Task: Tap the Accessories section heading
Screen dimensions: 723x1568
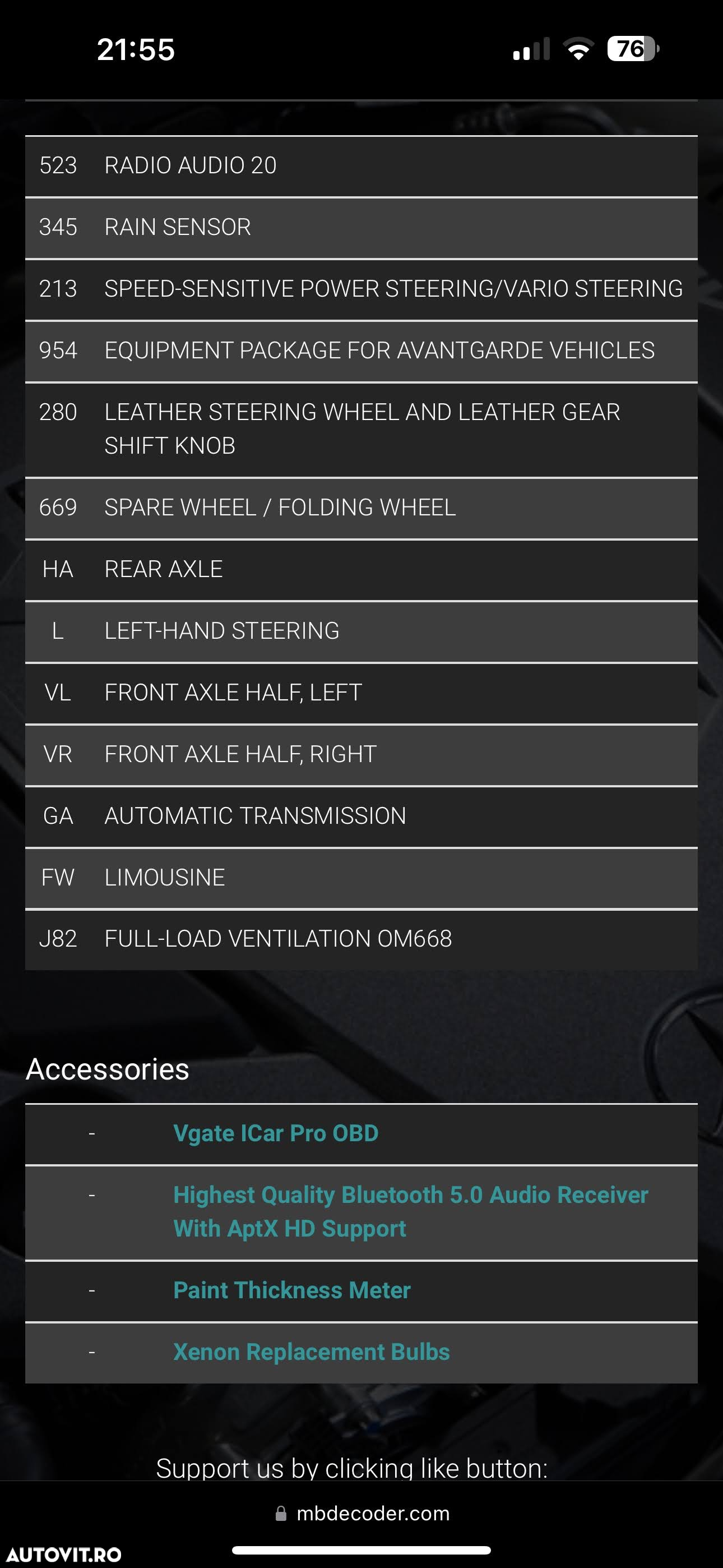Action: pos(108,1069)
